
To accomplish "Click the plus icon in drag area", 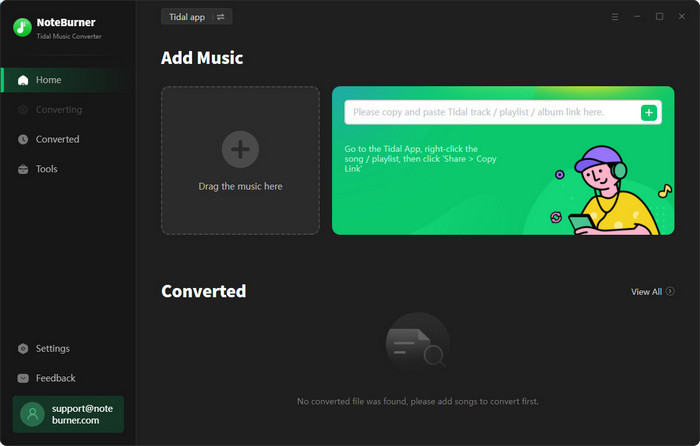I will [x=240, y=149].
